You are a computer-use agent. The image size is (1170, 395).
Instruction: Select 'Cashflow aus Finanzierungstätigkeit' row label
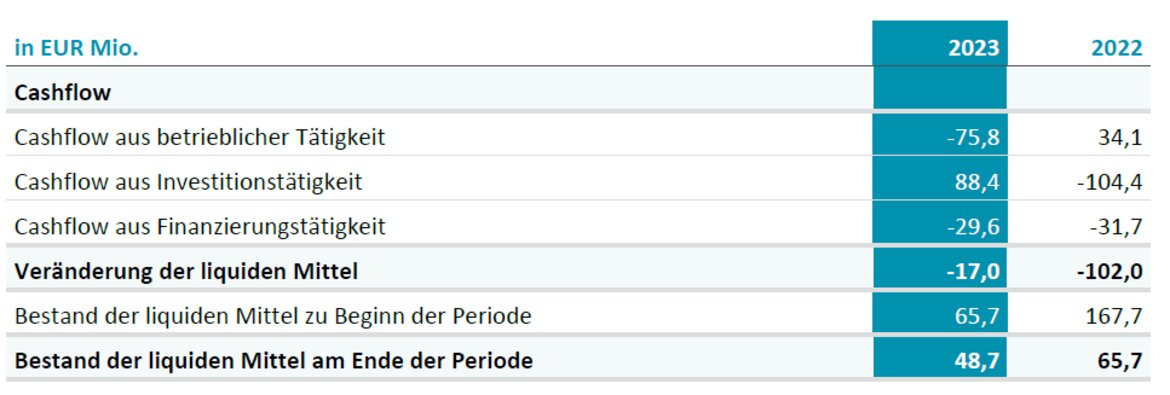point(200,226)
